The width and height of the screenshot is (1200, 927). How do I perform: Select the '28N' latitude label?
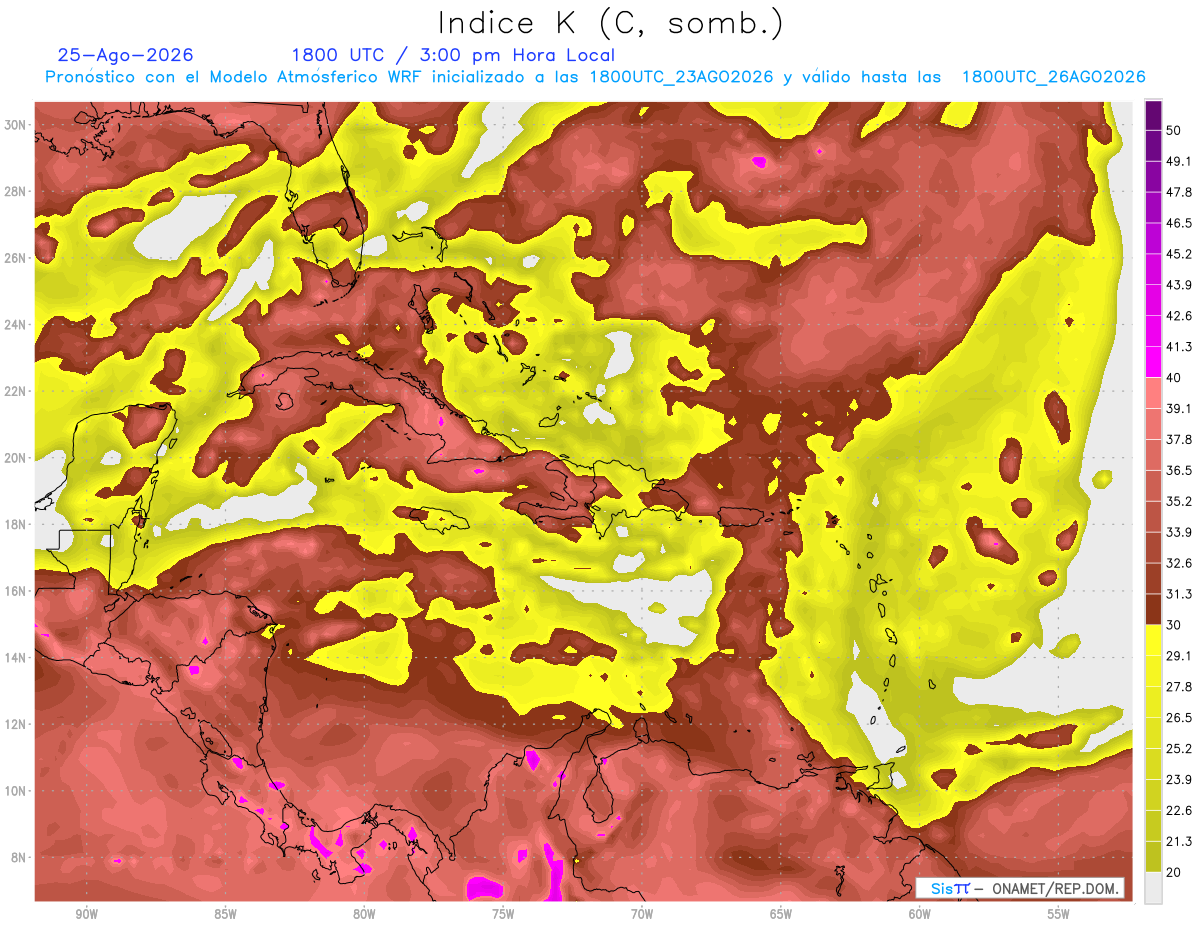pos(15,191)
